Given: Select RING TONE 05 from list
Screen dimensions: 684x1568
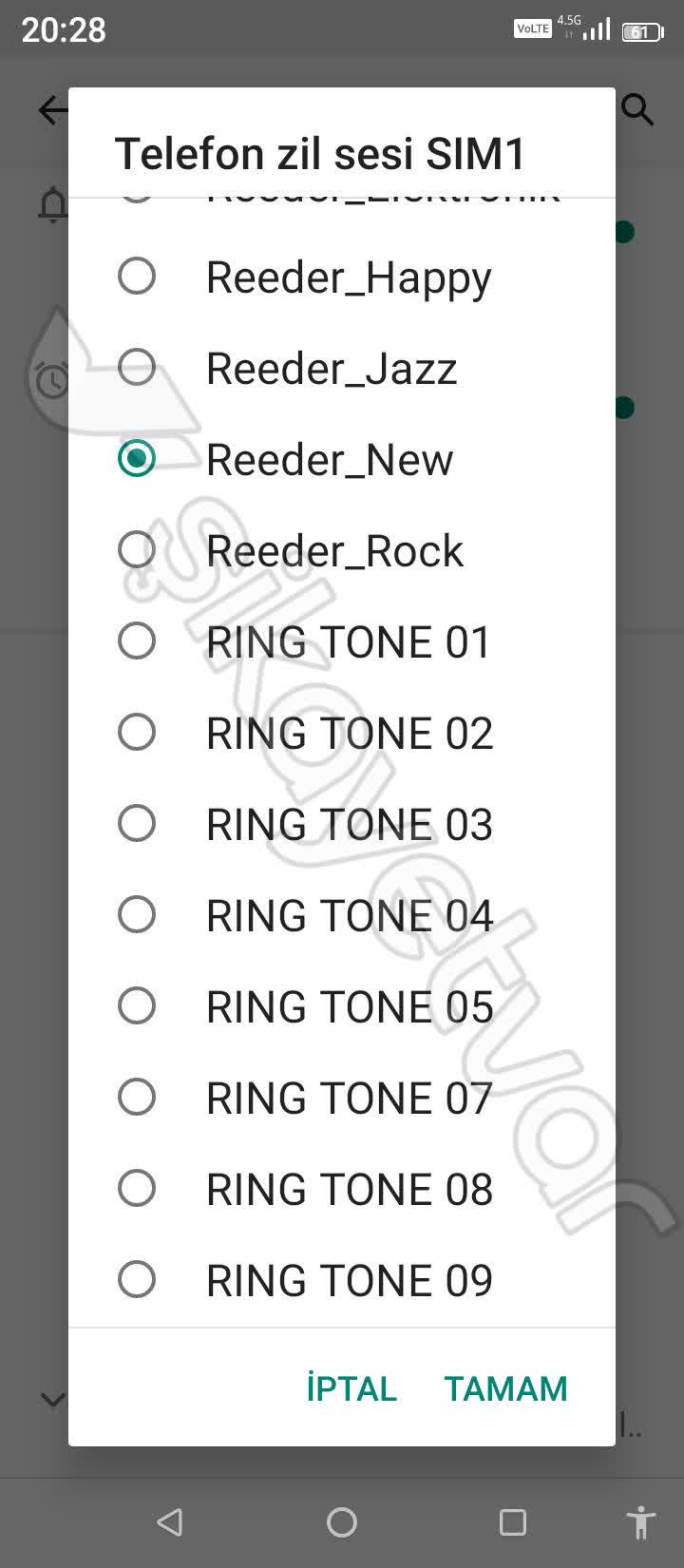Looking at the screenshot, I should [349, 1006].
